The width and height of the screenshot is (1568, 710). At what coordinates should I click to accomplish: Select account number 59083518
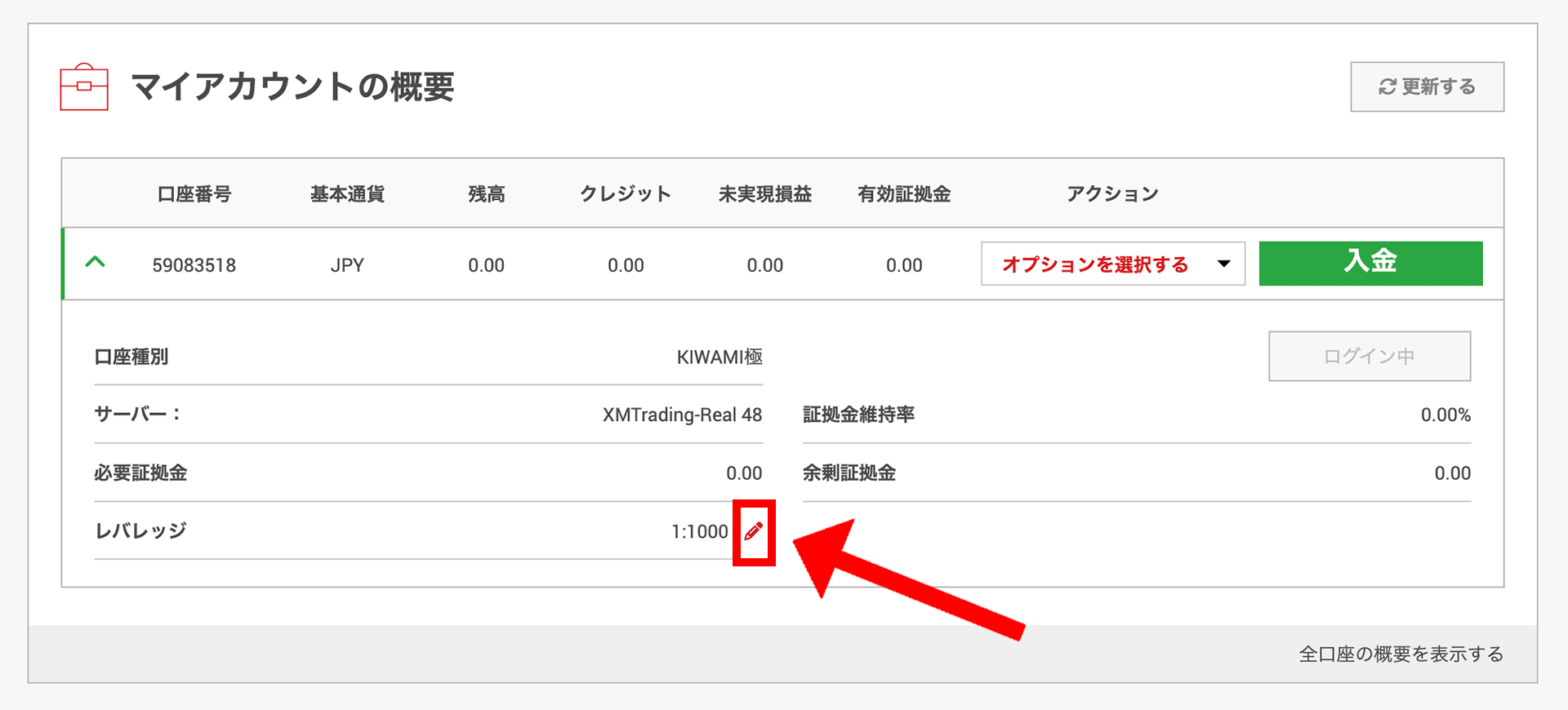194,265
